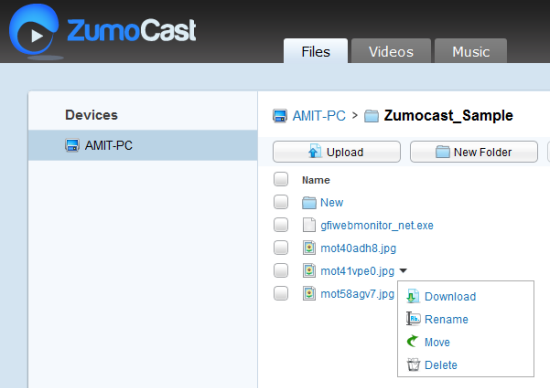The image size is (550, 388).
Task: Select AMIT-PC in the Devices list
Action: coord(143,145)
